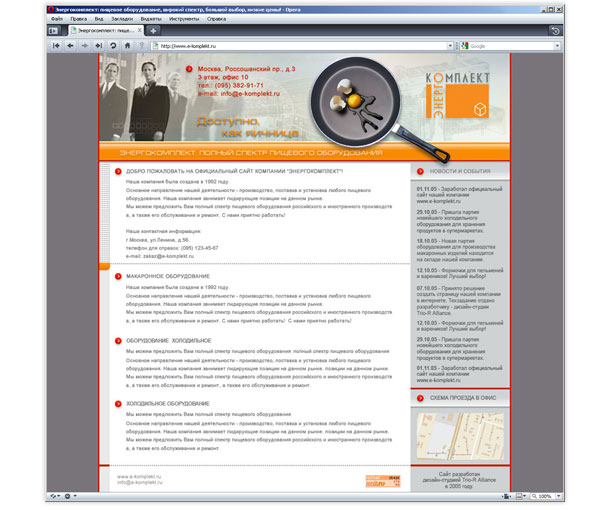
Task: Click the status bar view mode icon
Action: pos(506,496)
